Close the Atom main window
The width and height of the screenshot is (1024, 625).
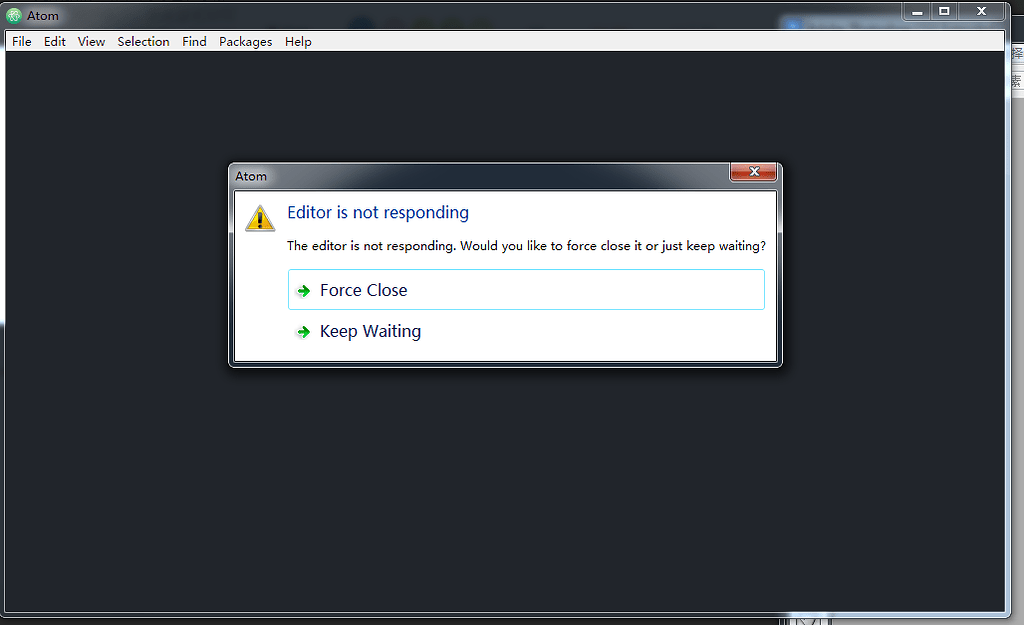(981, 11)
